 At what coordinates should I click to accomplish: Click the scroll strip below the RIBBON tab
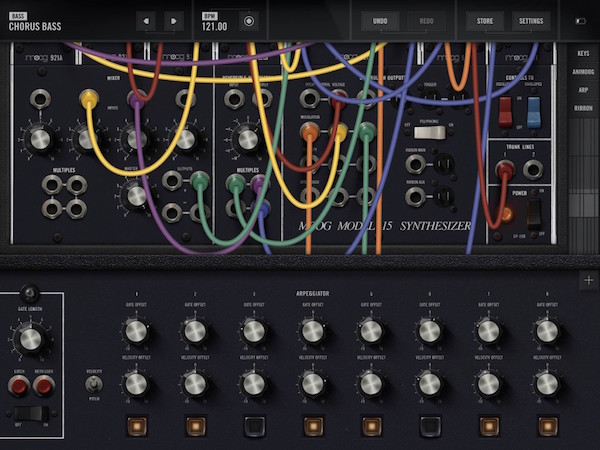click(583, 186)
